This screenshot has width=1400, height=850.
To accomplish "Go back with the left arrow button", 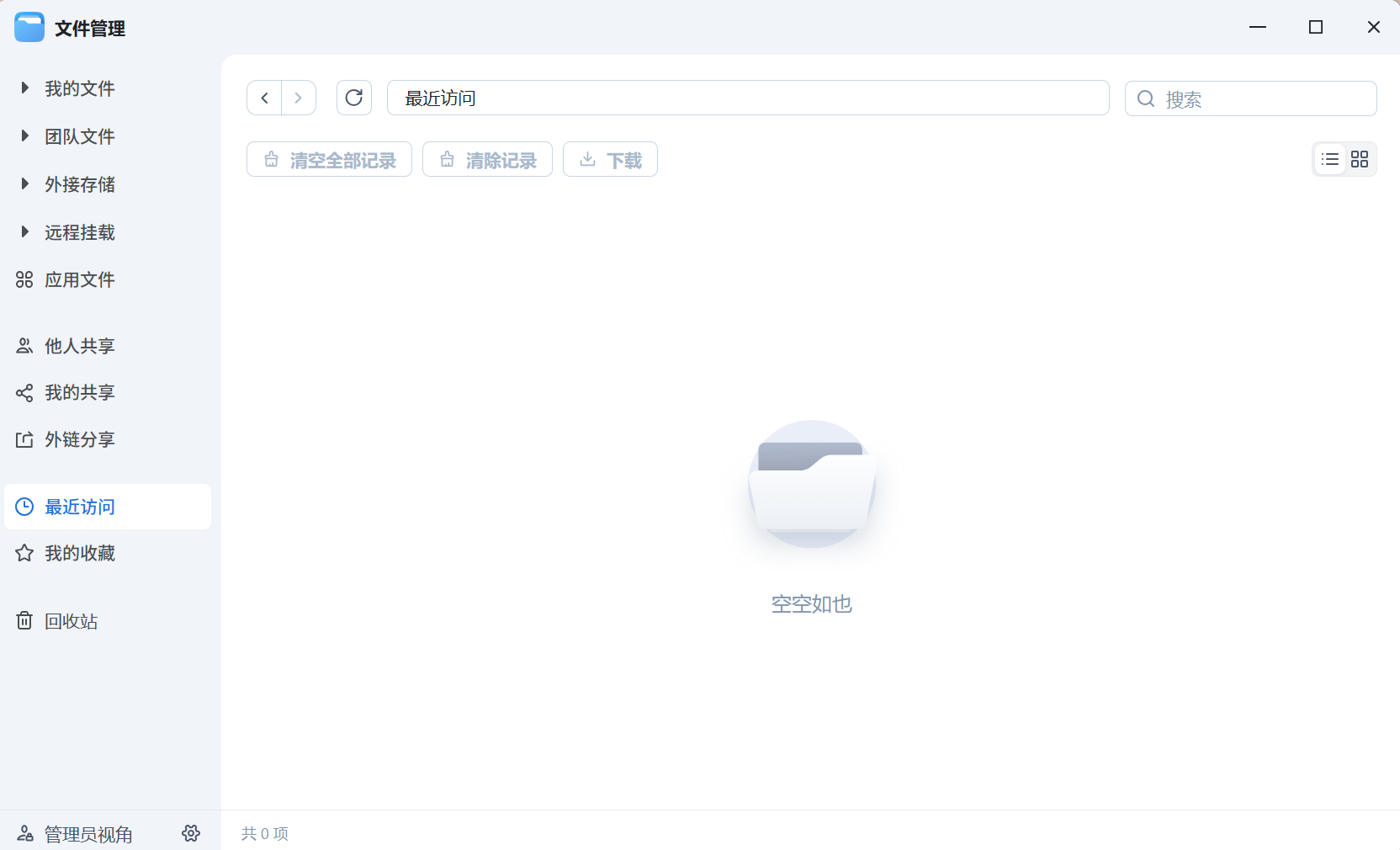I will 264,98.
